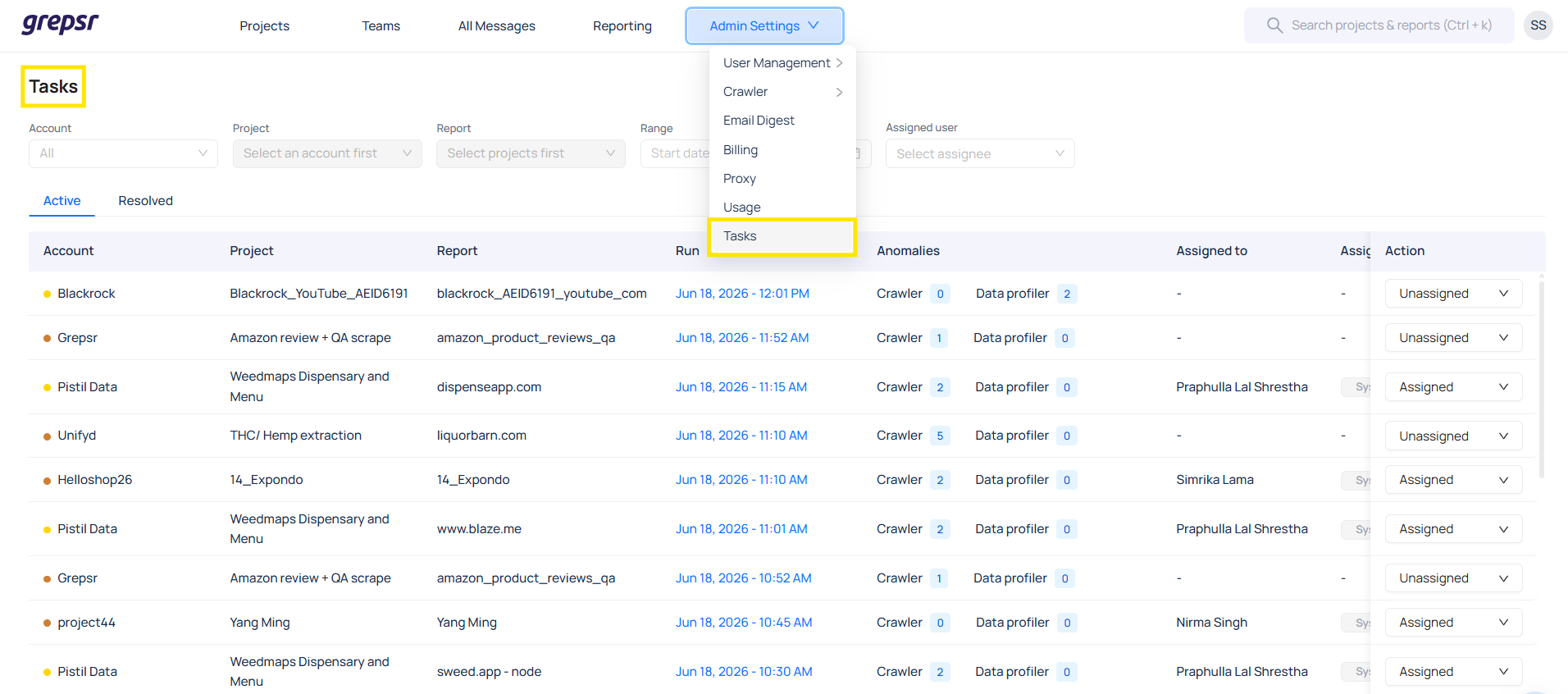1568x694 pixels.
Task: Click the grepsr logo
Action: [x=60, y=24]
